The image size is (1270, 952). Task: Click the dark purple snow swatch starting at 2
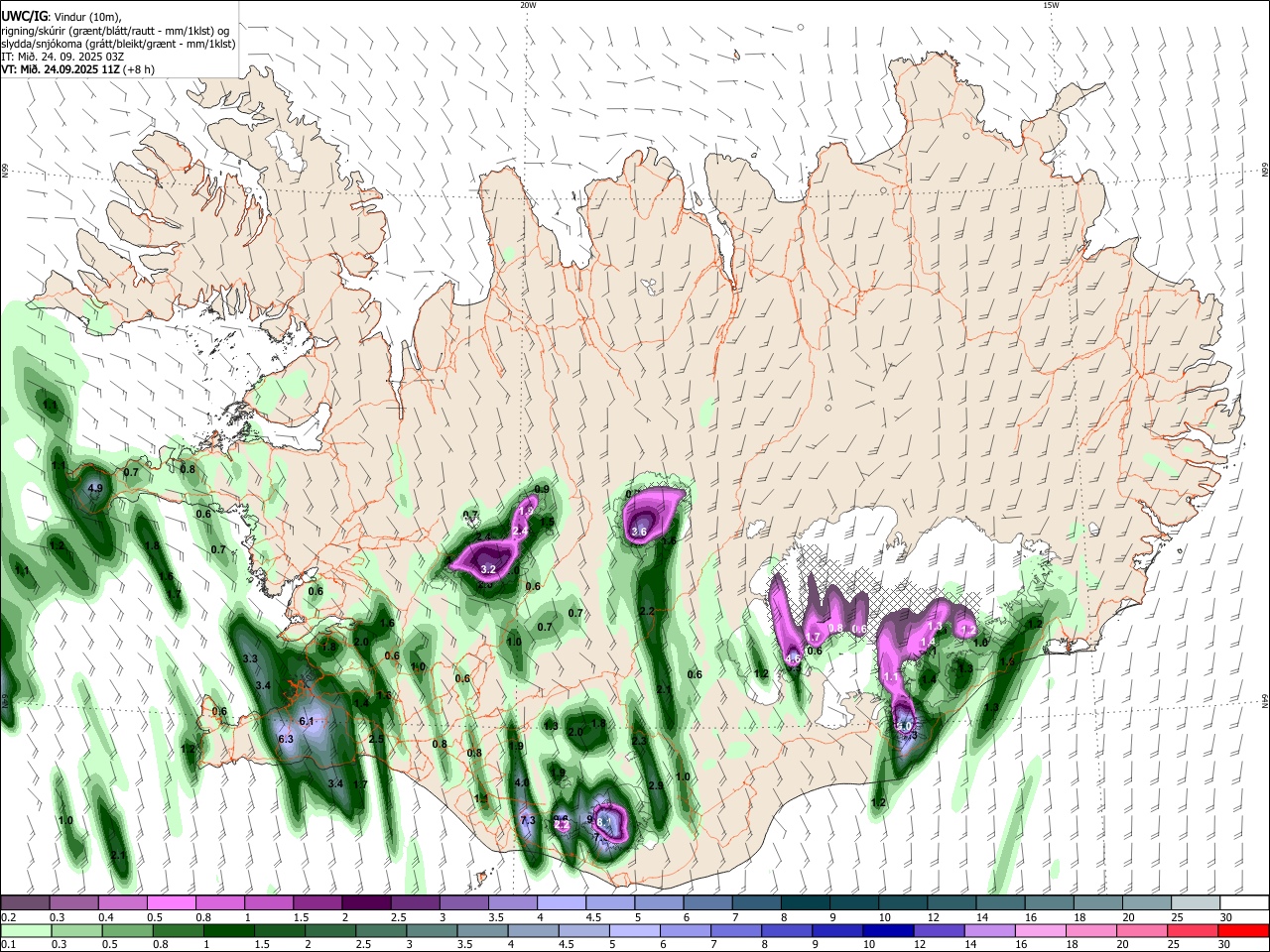pyautogui.click(x=366, y=903)
